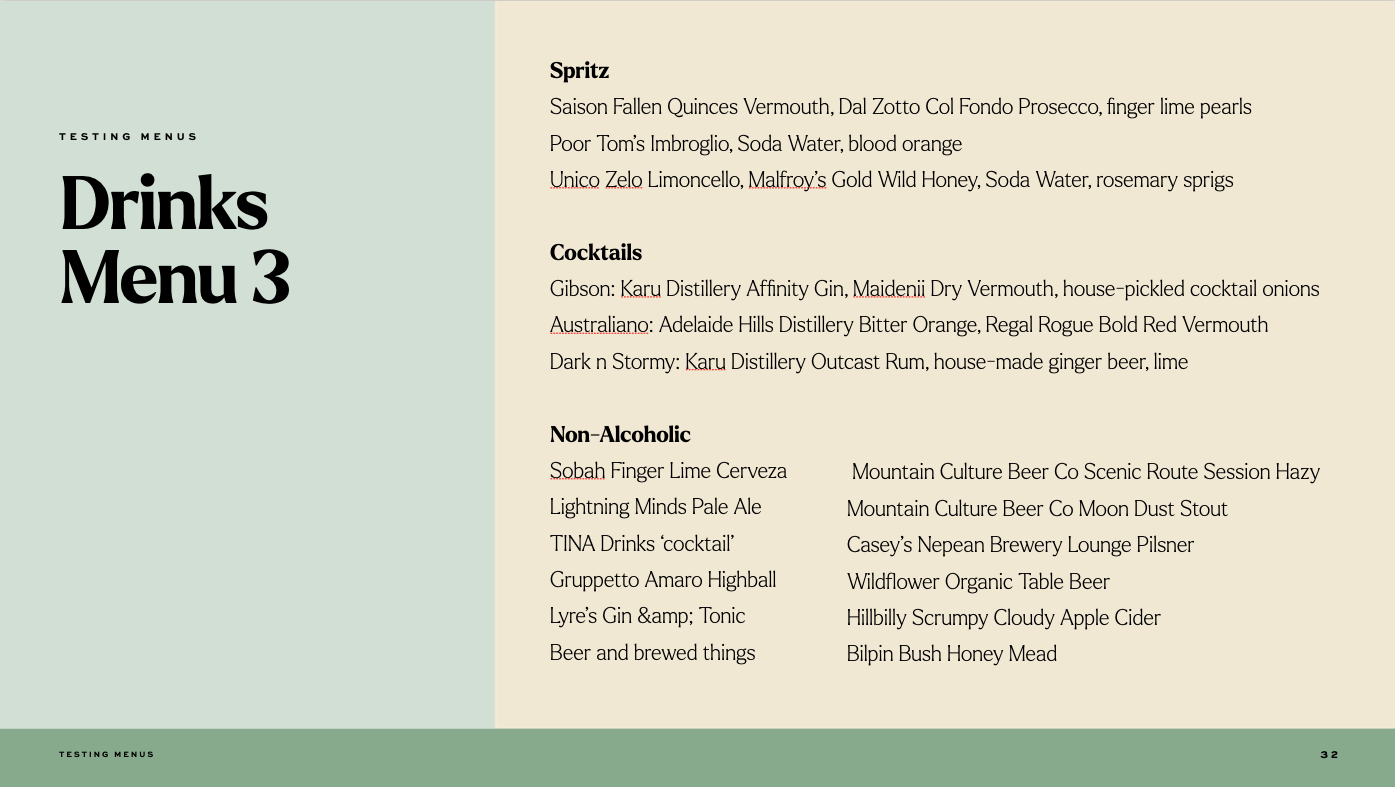Click the underlined word Maidenii
This screenshot has height=787, width=1395.
pyautogui.click(x=889, y=289)
